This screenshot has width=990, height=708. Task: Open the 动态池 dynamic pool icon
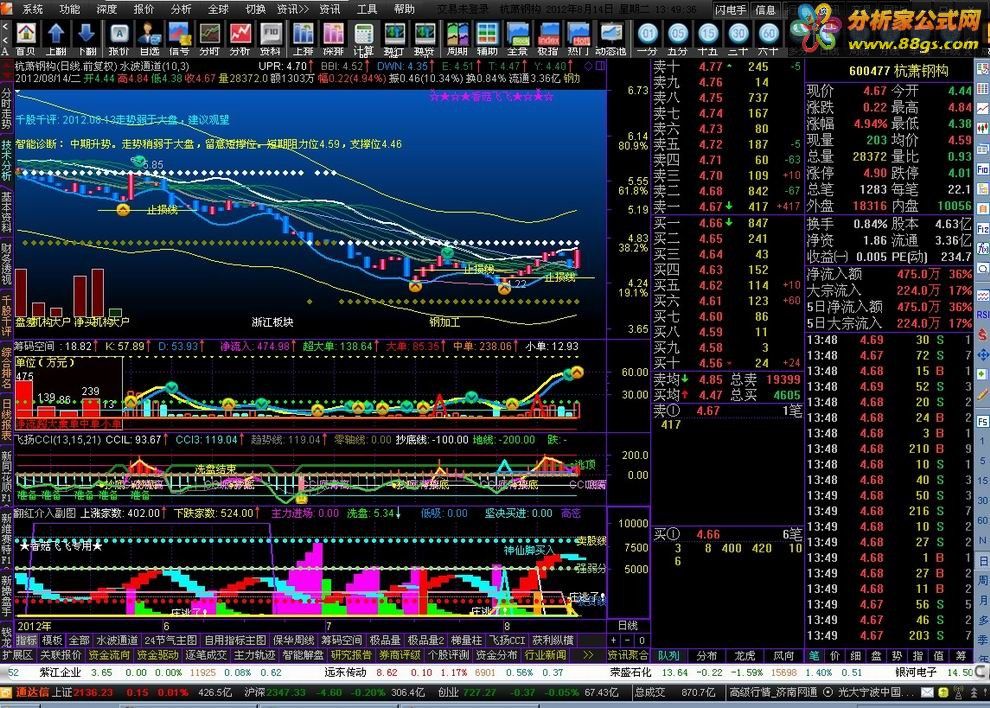(x=611, y=39)
